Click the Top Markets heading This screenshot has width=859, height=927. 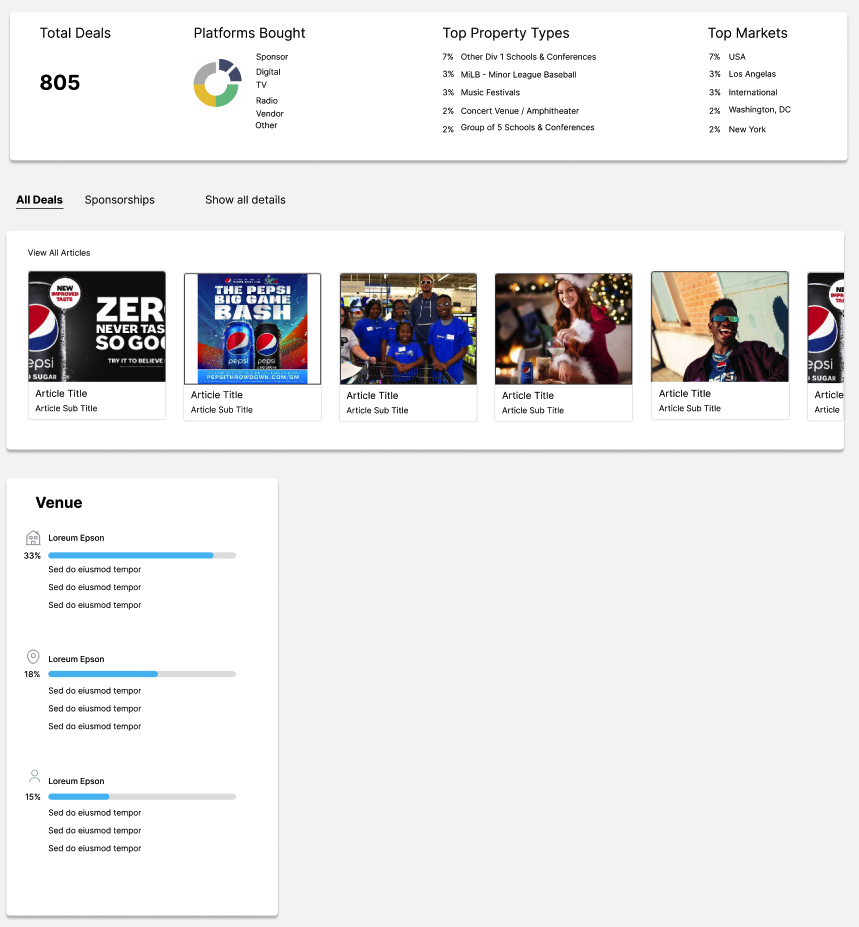point(748,33)
